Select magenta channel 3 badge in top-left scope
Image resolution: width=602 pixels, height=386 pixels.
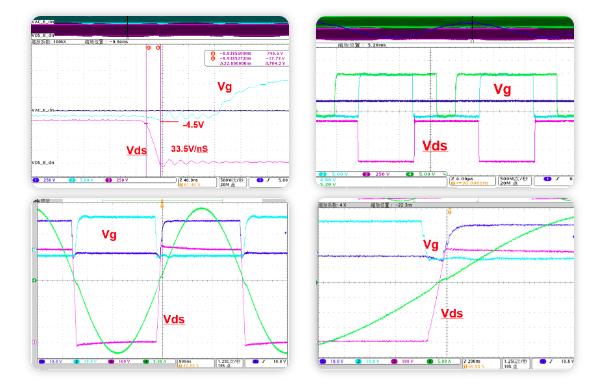click(x=109, y=180)
